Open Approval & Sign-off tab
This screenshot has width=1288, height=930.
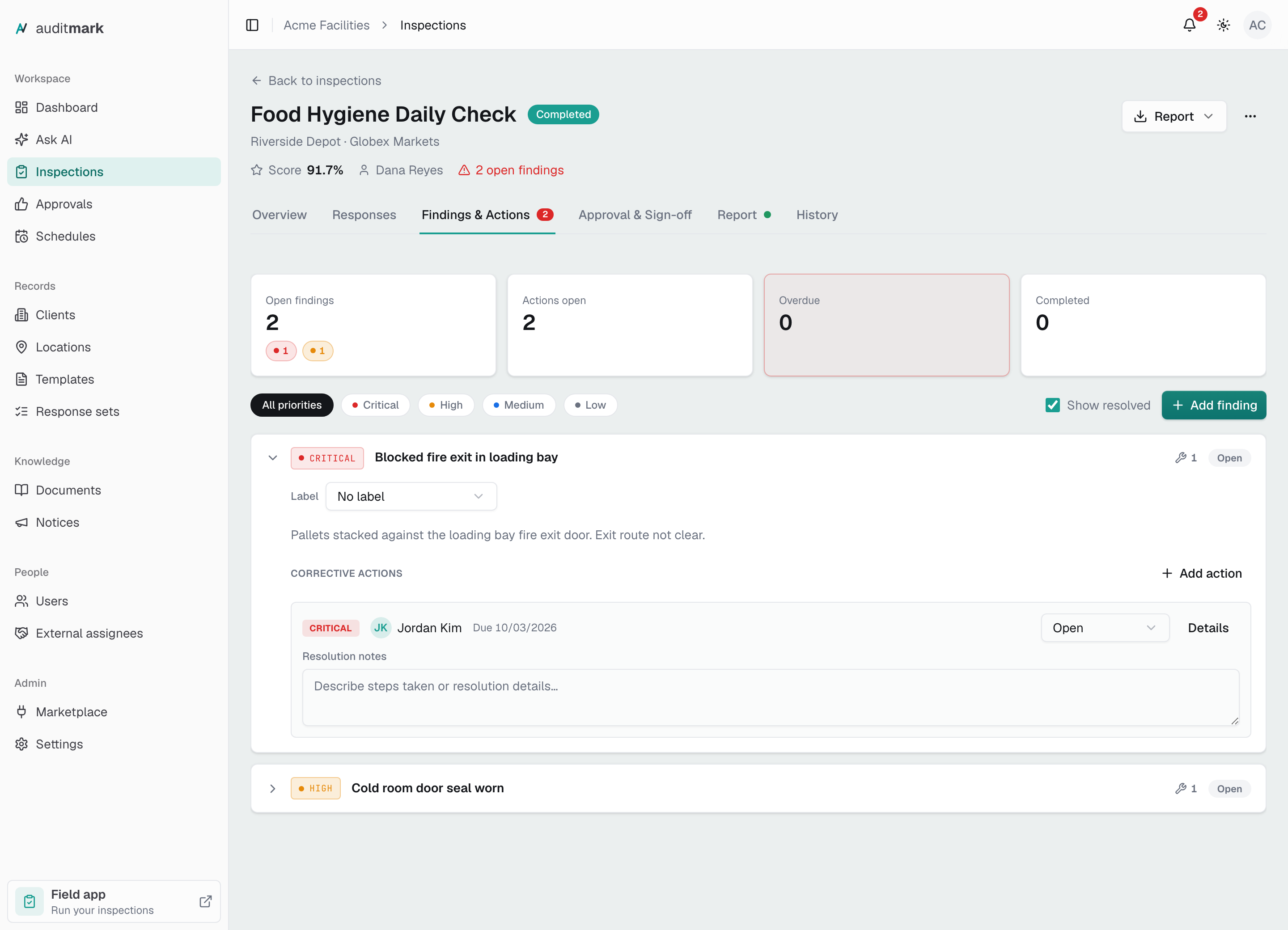pyautogui.click(x=635, y=215)
